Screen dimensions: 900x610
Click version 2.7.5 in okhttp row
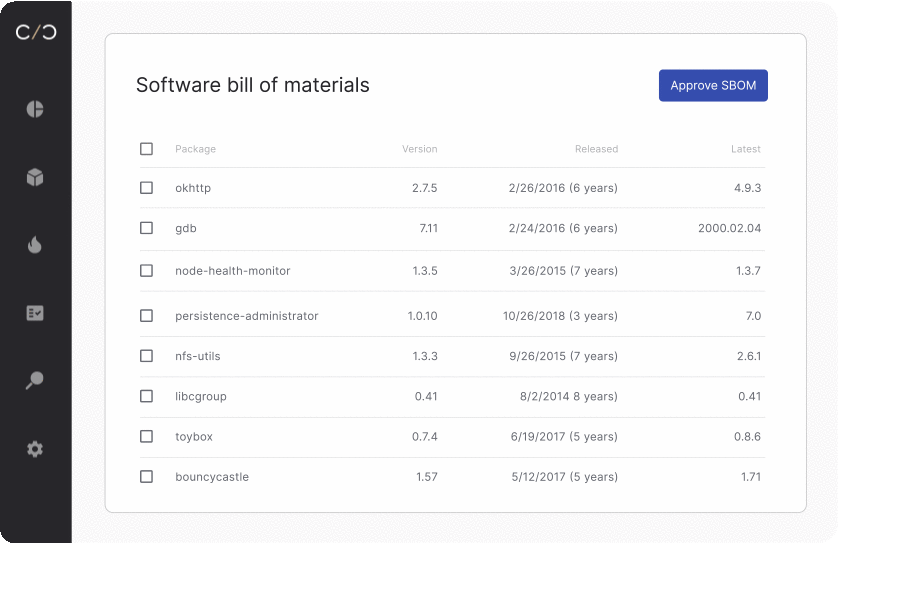pos(425,188)
